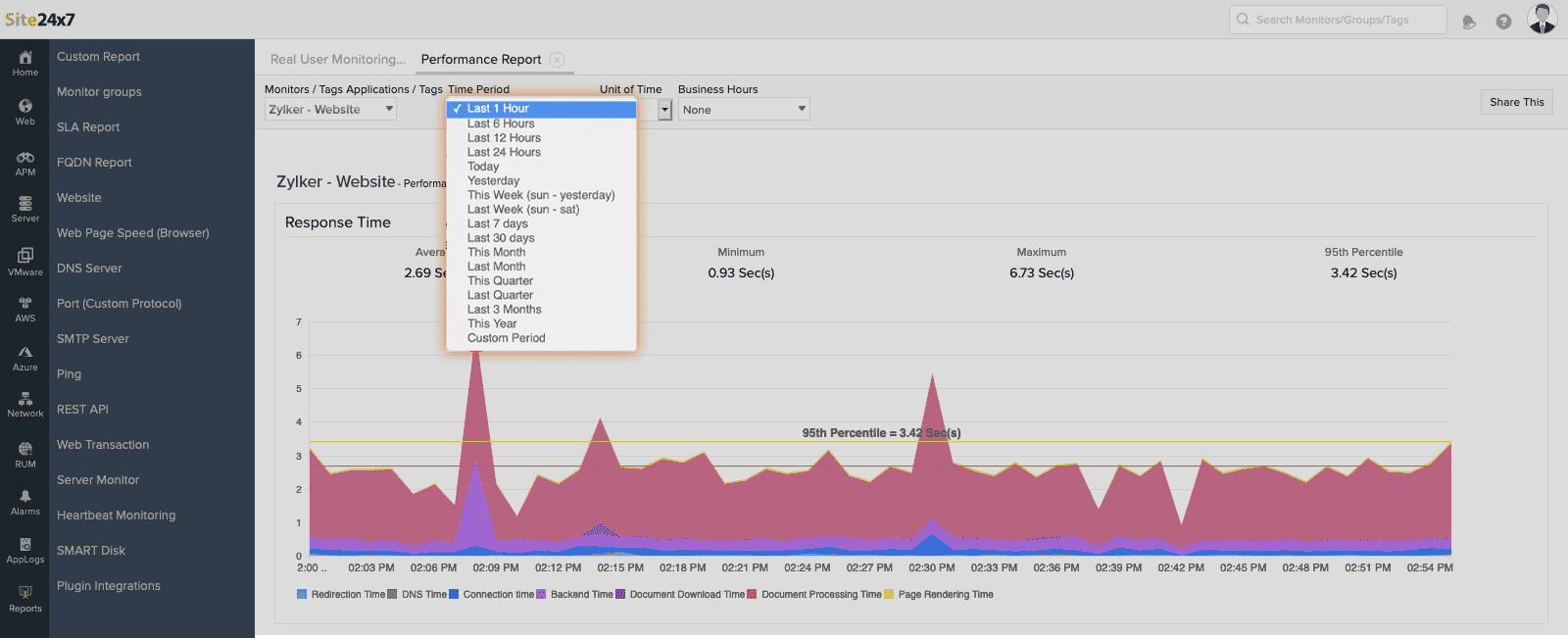Open the Azure icon
The image size is (1568, 638).
[25, 352]
